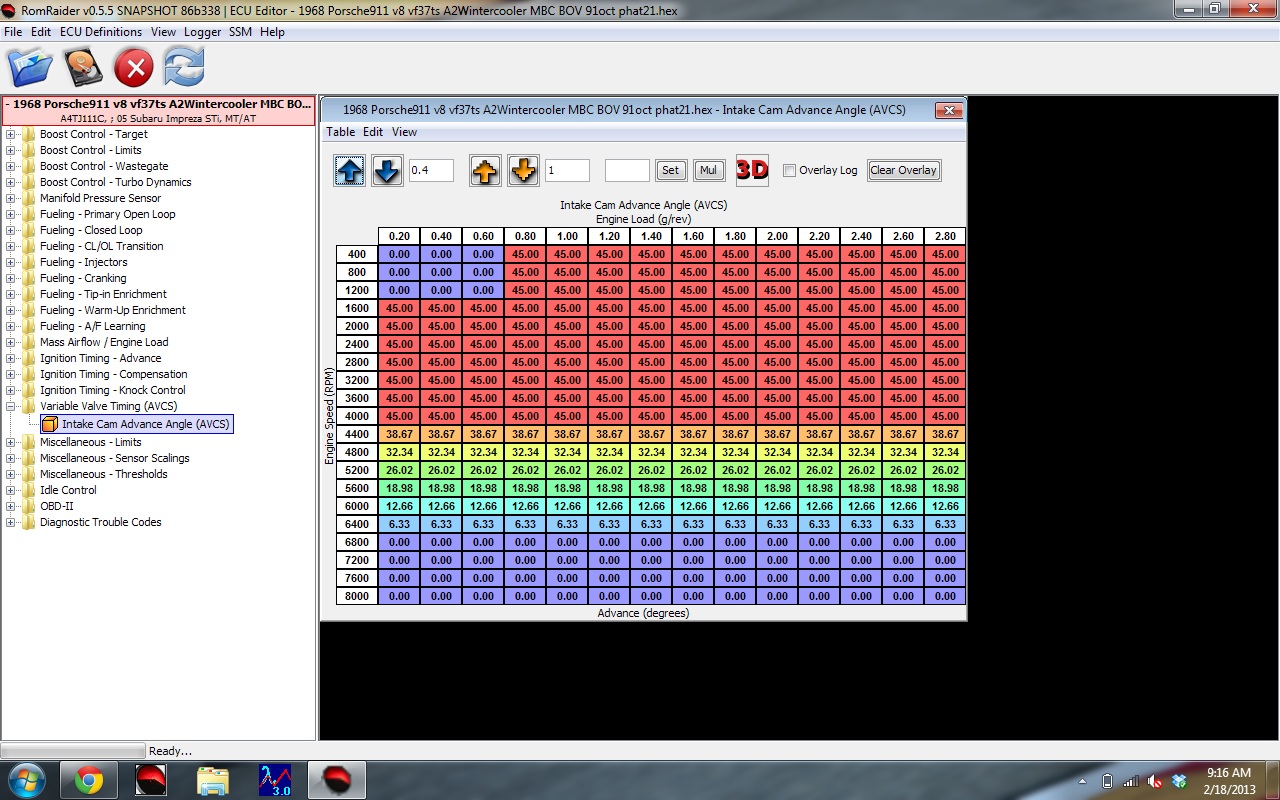Select the 1968 Porsche911 ROM root node
Image resolution: width=1280 pixels, height=800 pixels.
coord(158,110)
